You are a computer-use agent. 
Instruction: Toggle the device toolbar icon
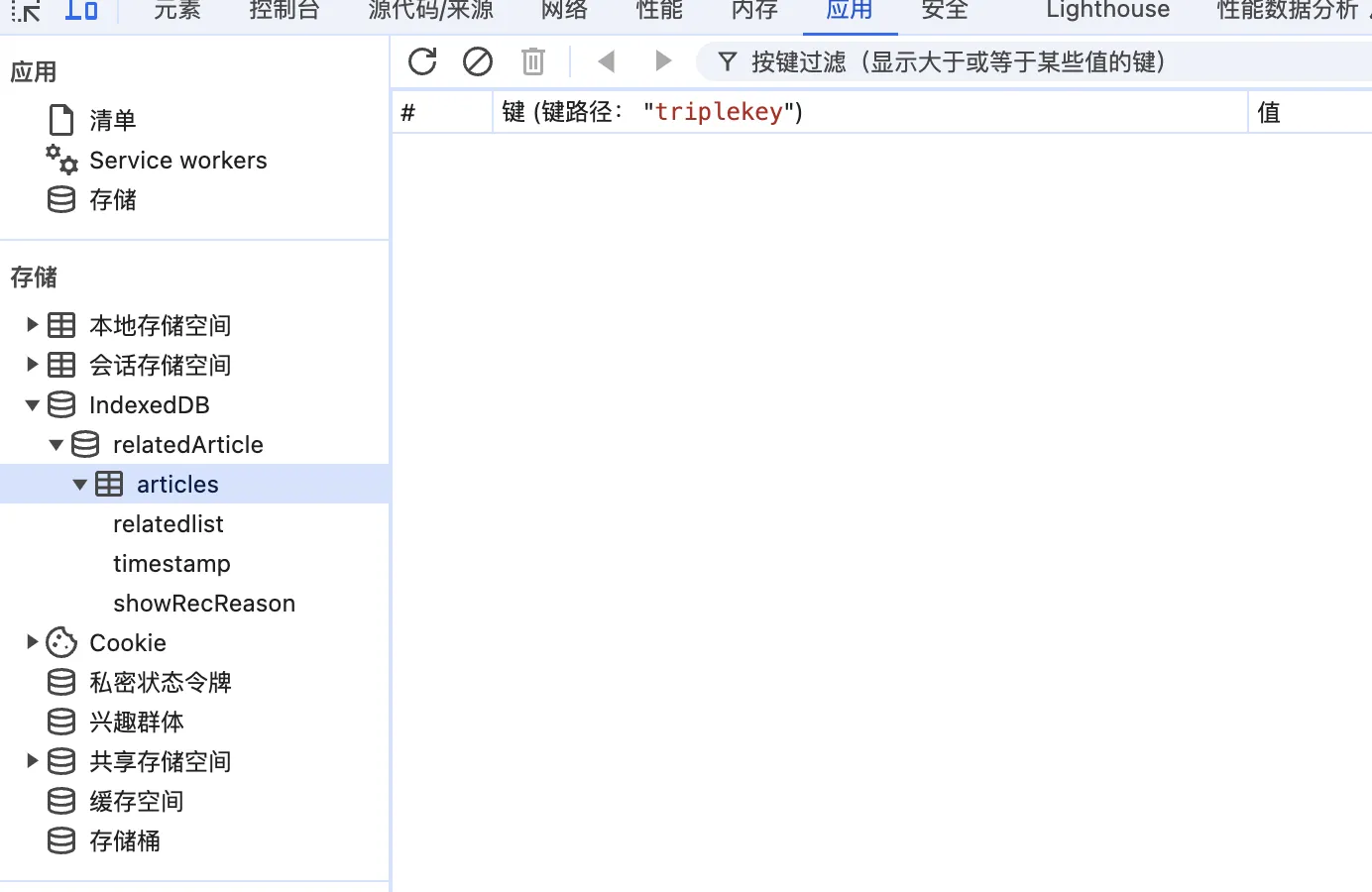click(x=81, y=10)
